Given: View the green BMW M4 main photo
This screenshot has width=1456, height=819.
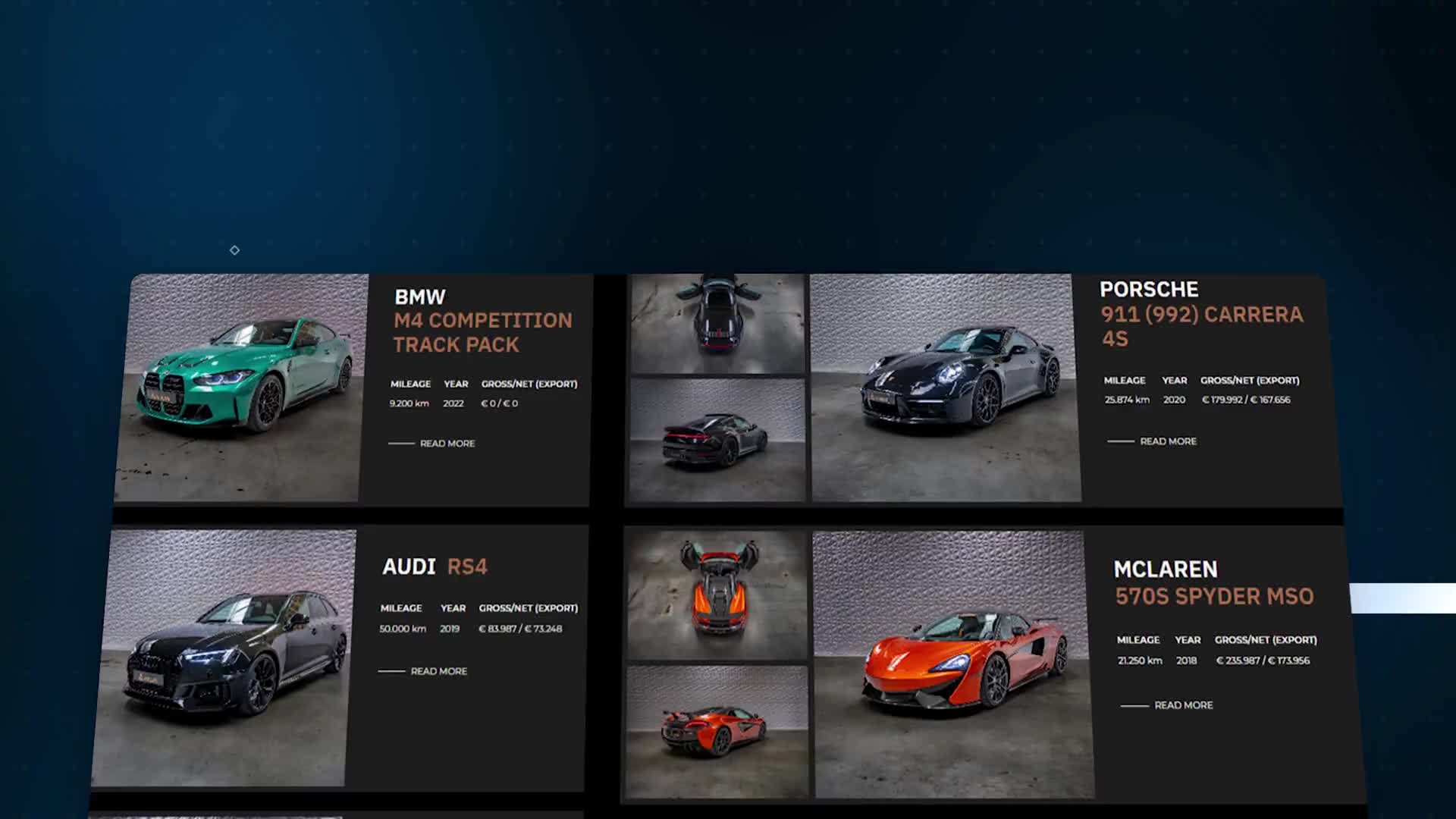Looking at the screenshot, I should point(241,388).
